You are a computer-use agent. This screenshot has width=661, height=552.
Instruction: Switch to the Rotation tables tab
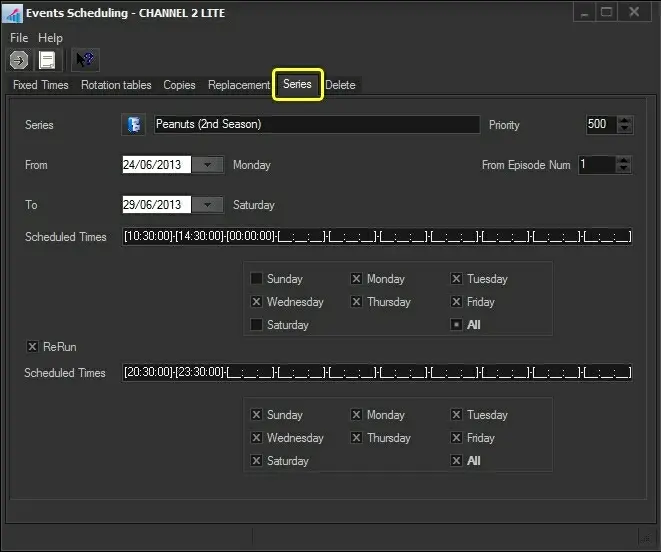pos(116,85)
